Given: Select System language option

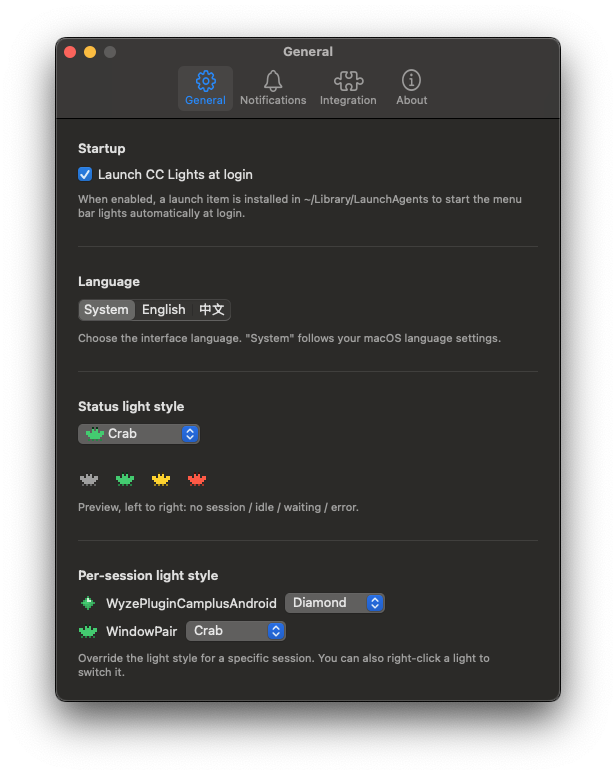Looking at the screenshot, I should [106, 310].
